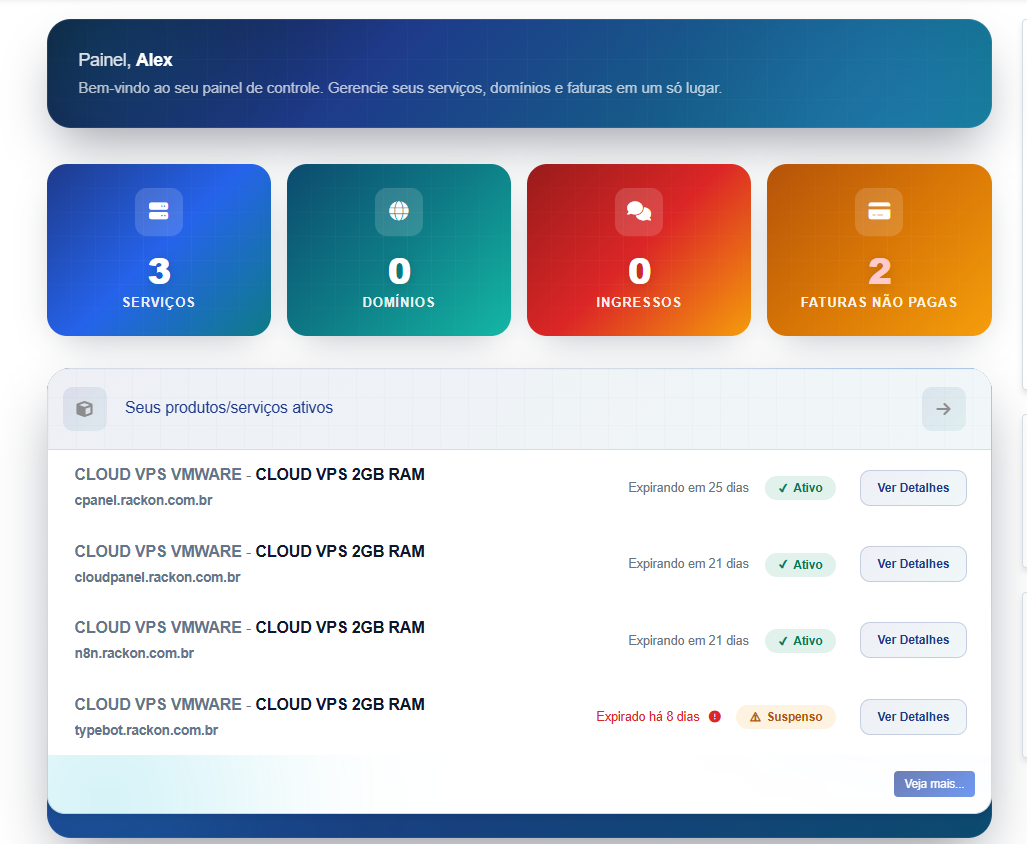Click the arrow icon in products header

point(943,408)
